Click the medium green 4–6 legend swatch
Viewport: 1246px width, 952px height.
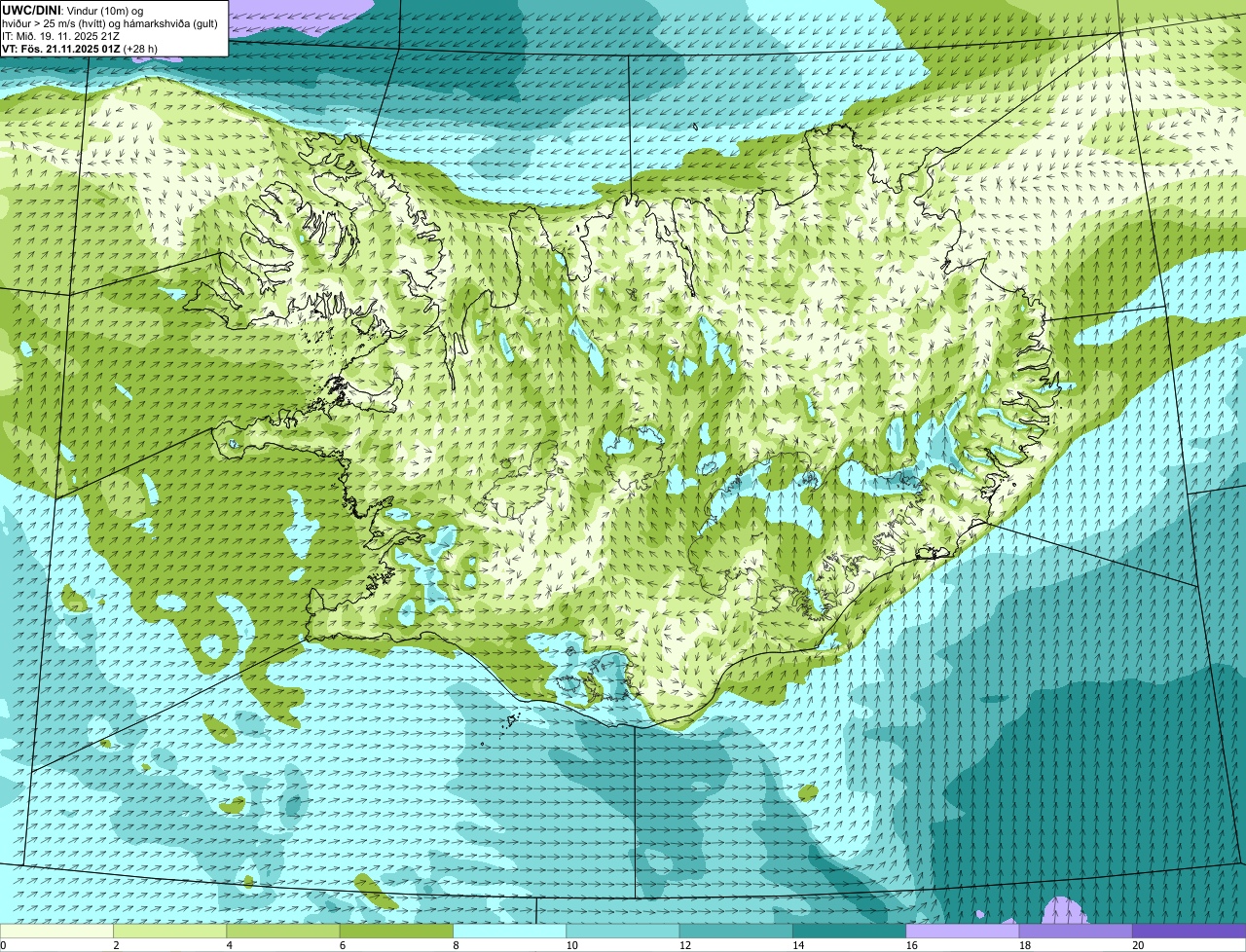(283, 931)
